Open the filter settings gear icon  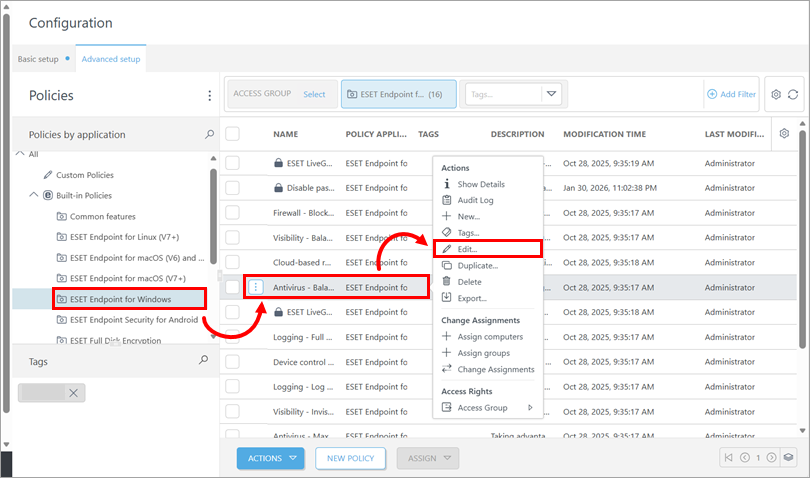(x=775, y=94)
